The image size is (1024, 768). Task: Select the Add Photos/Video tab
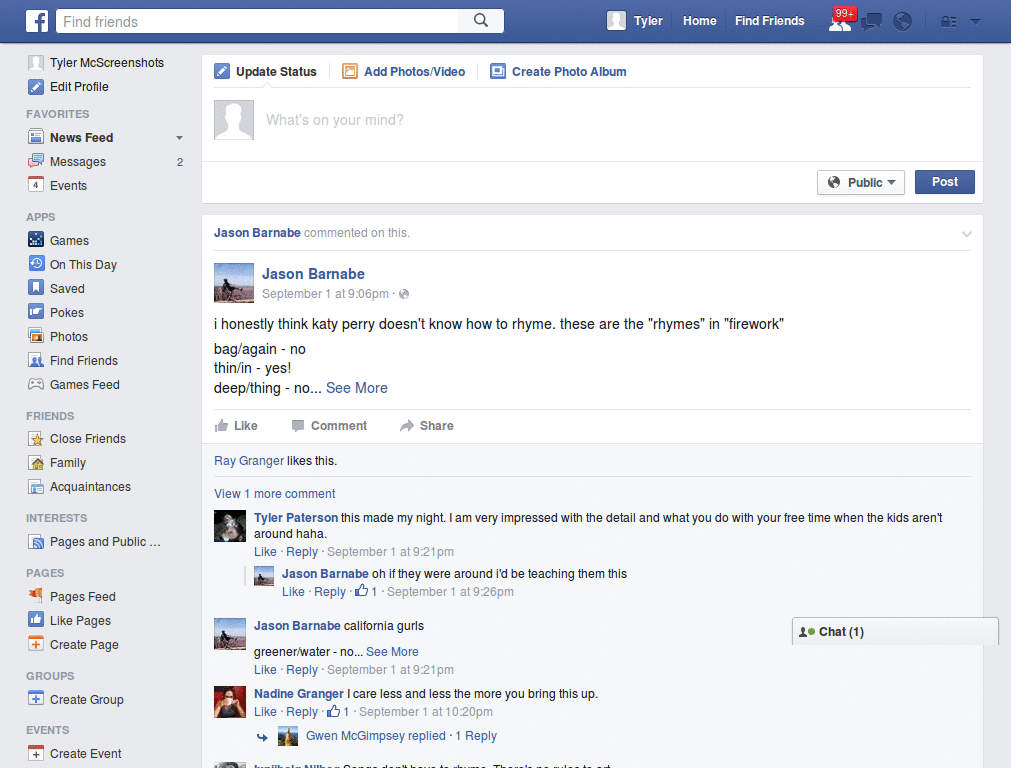coord(404,72)
